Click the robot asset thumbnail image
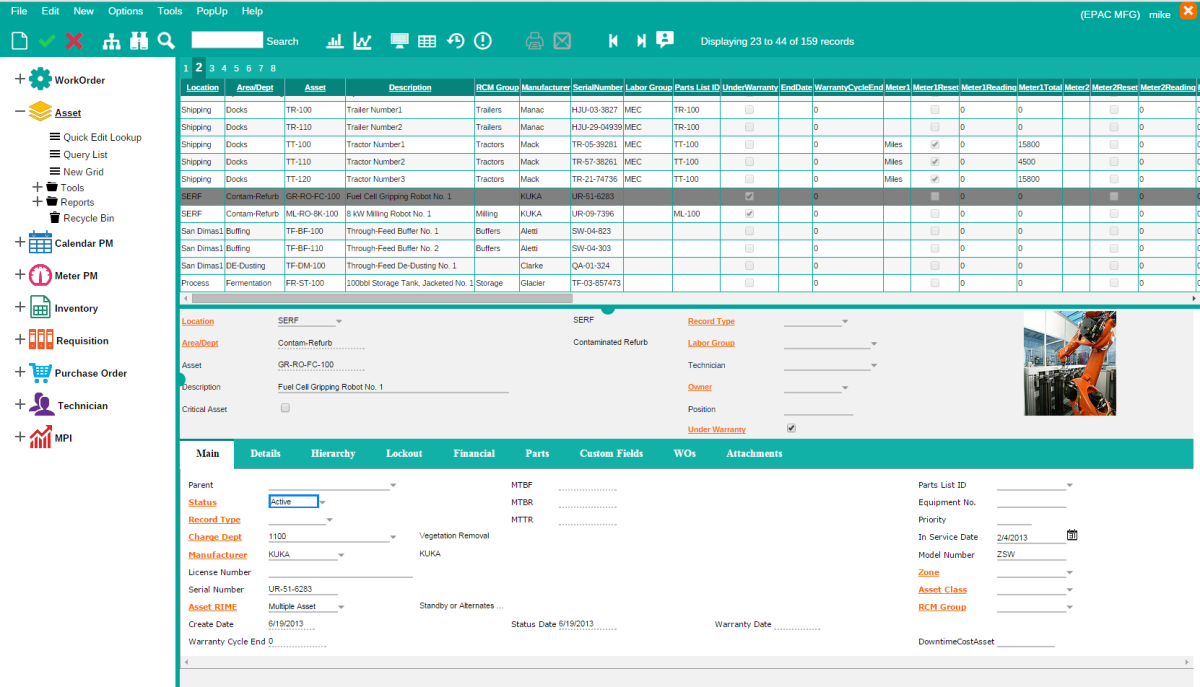 pos(1069,363)
